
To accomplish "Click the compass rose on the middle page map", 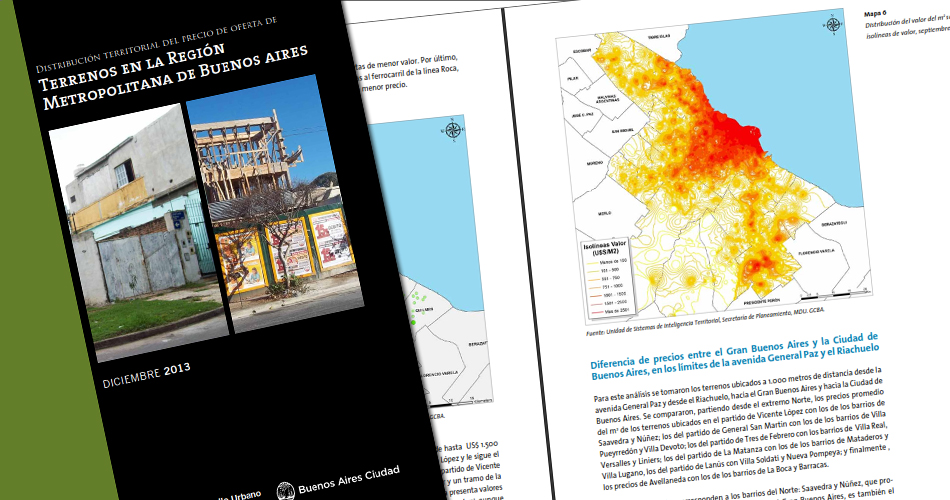I will [453, 129].
